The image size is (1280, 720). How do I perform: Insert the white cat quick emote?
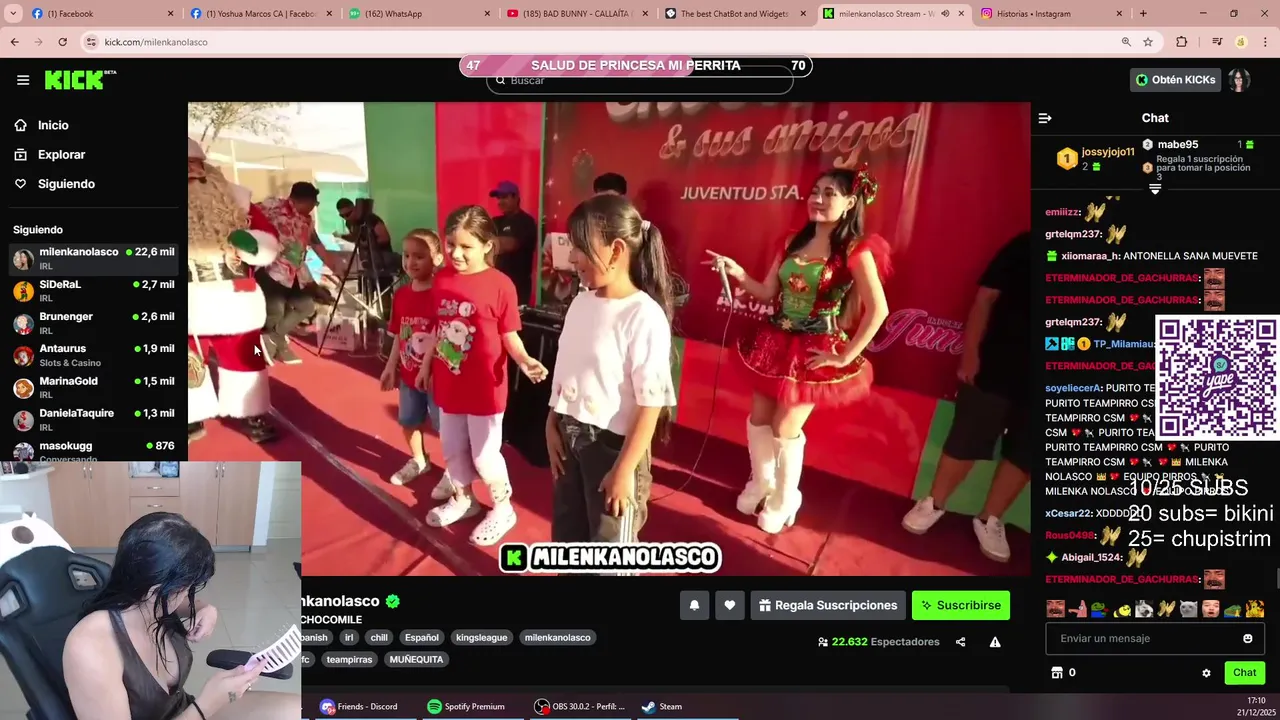(1188, 608)
